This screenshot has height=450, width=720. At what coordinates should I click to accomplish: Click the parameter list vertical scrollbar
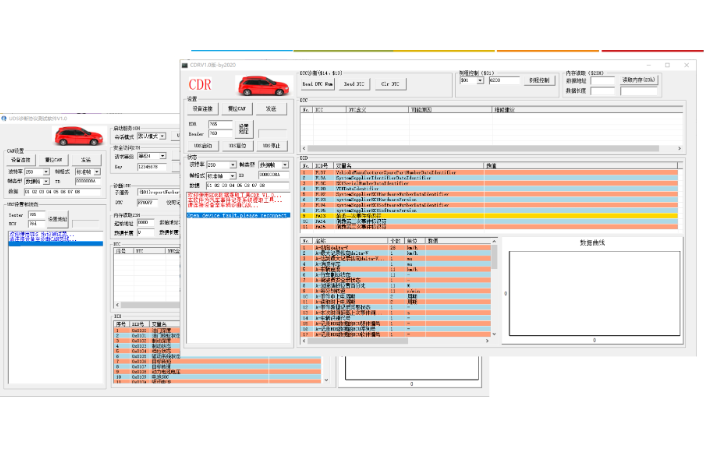pos(495,287)
